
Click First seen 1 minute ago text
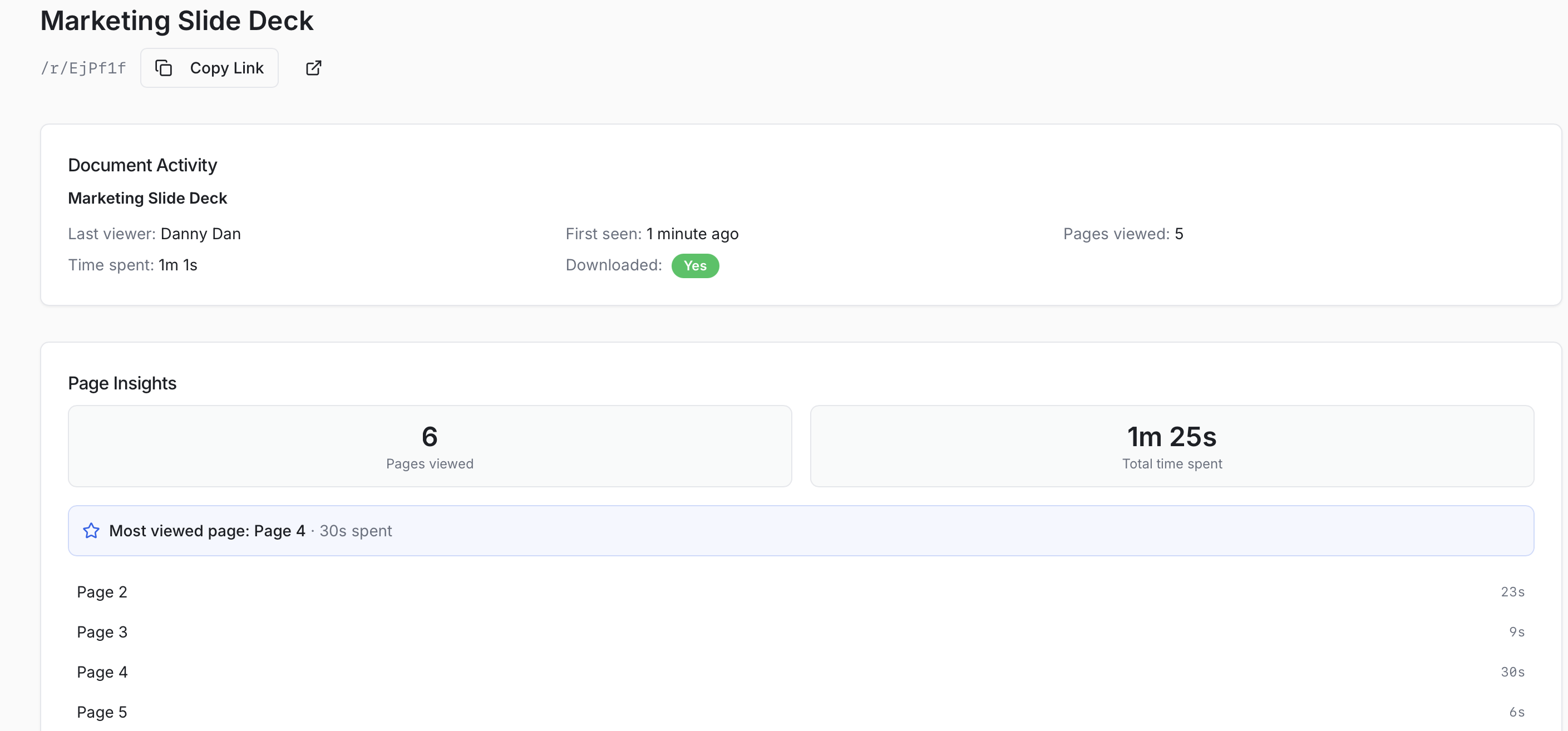click(x=692, y=234)
